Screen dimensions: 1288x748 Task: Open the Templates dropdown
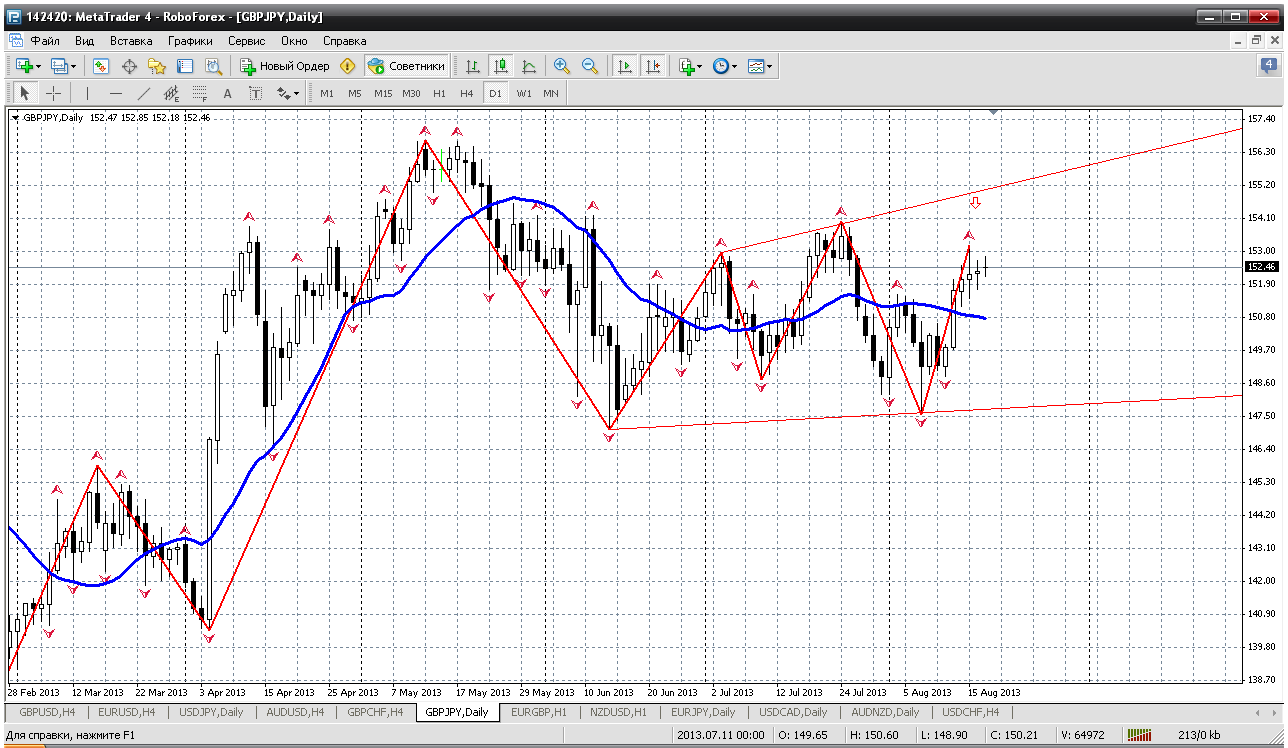click(760, 66)
